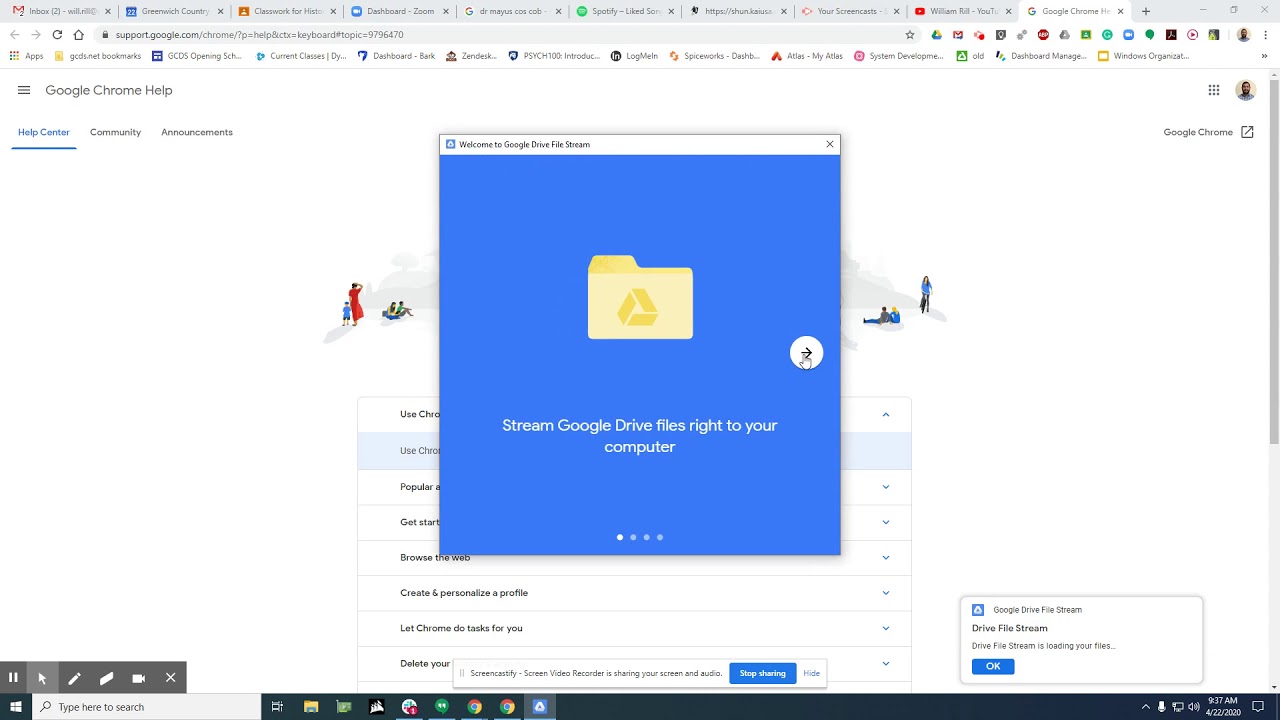This screenshot has height=720, width=1280.
Task: Go to the first welcome slide dot
Action: click(620, 537)
